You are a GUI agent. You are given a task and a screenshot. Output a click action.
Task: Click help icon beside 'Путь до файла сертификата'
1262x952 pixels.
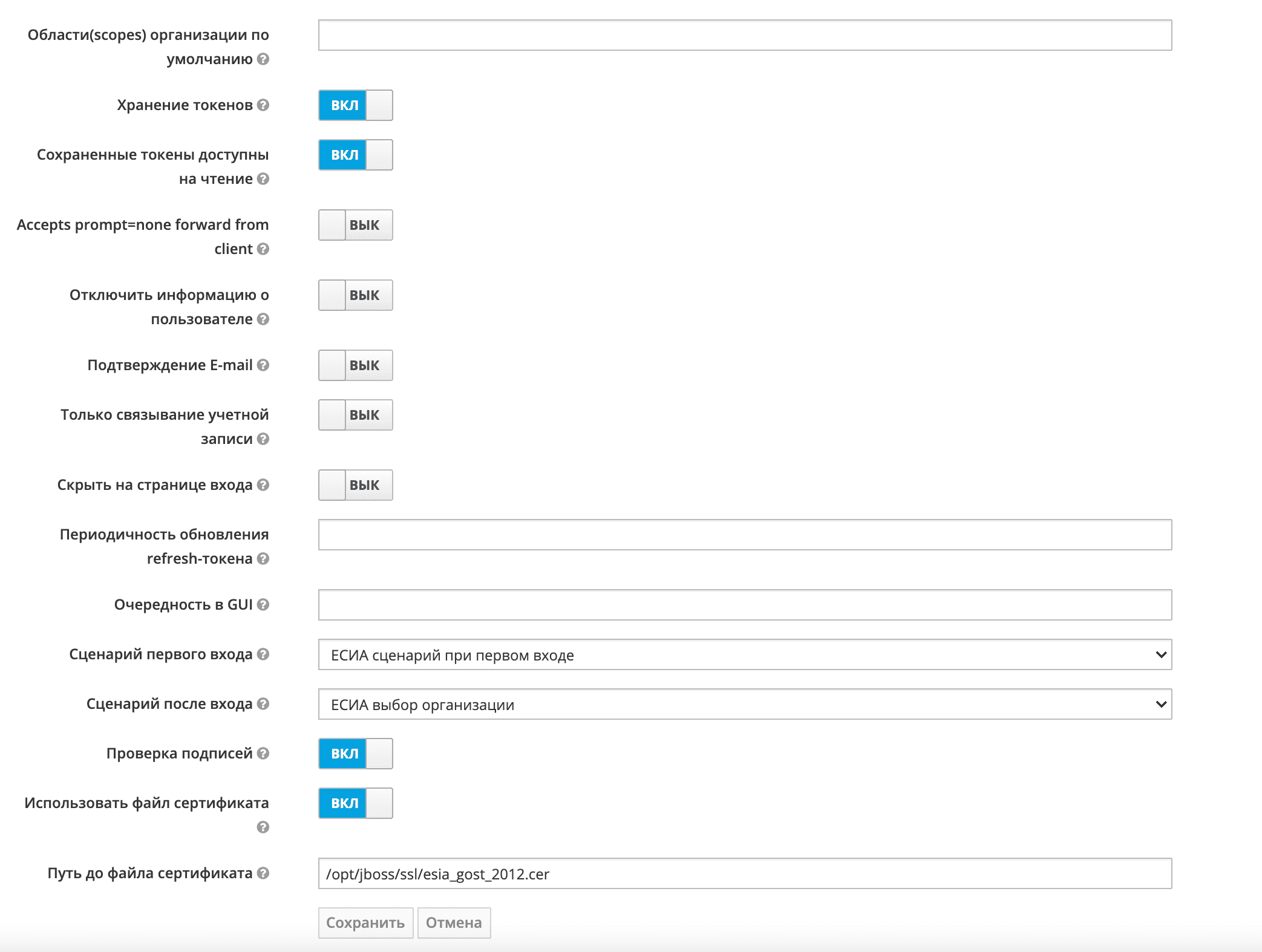(263, 873)
